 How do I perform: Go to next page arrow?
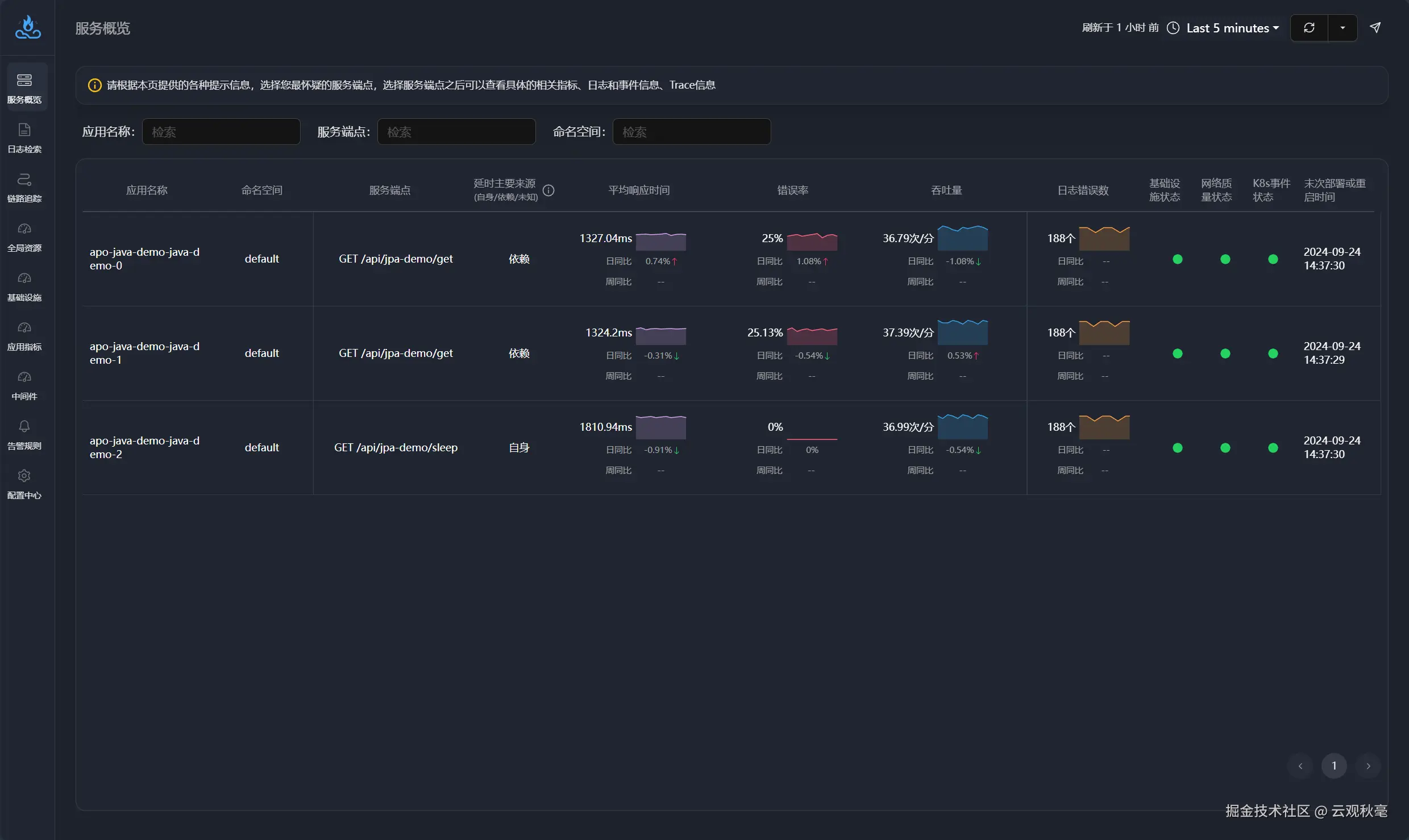1368,766
